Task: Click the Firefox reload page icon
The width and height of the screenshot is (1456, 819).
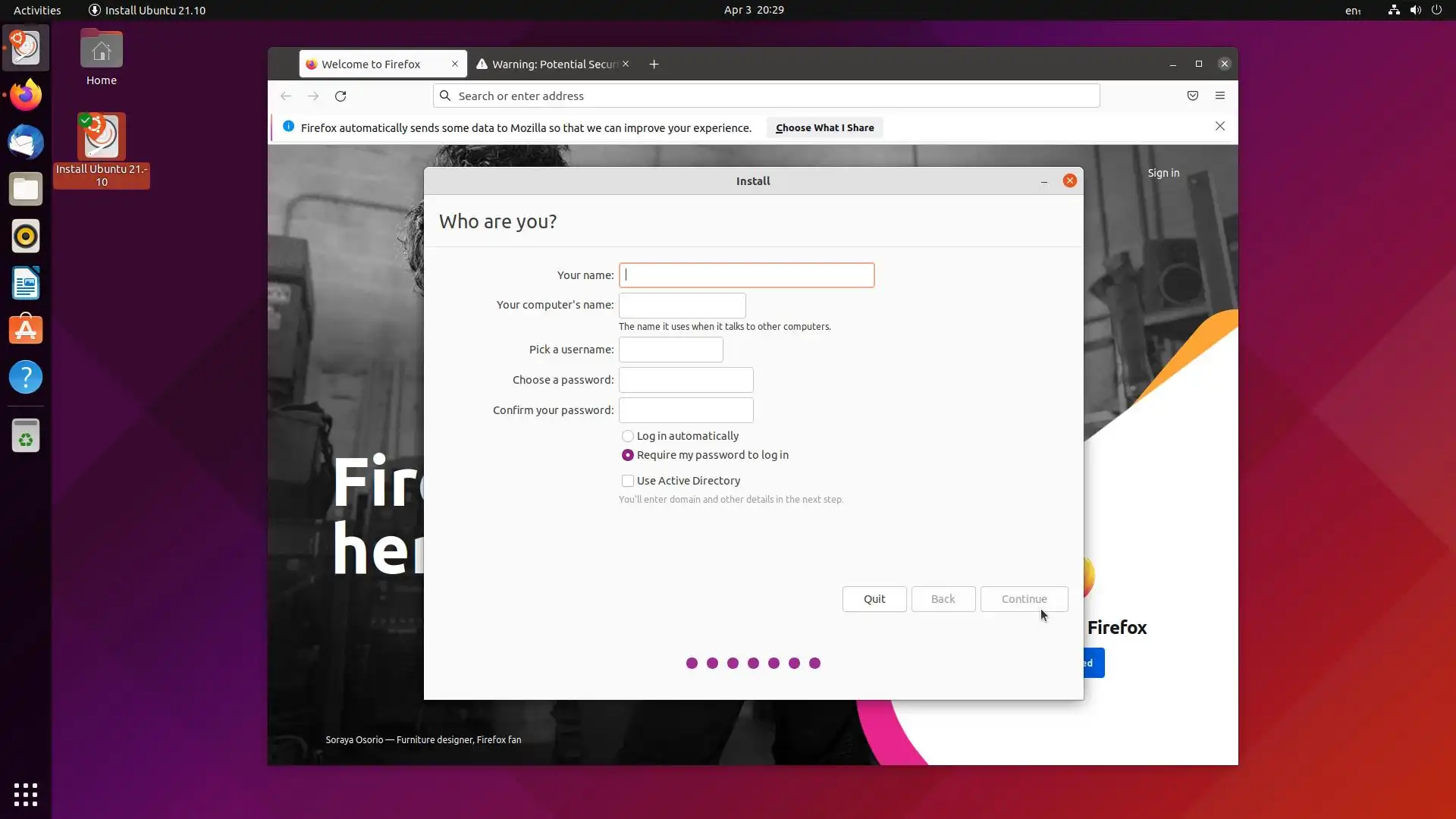Action: click(x=340, y=96)
